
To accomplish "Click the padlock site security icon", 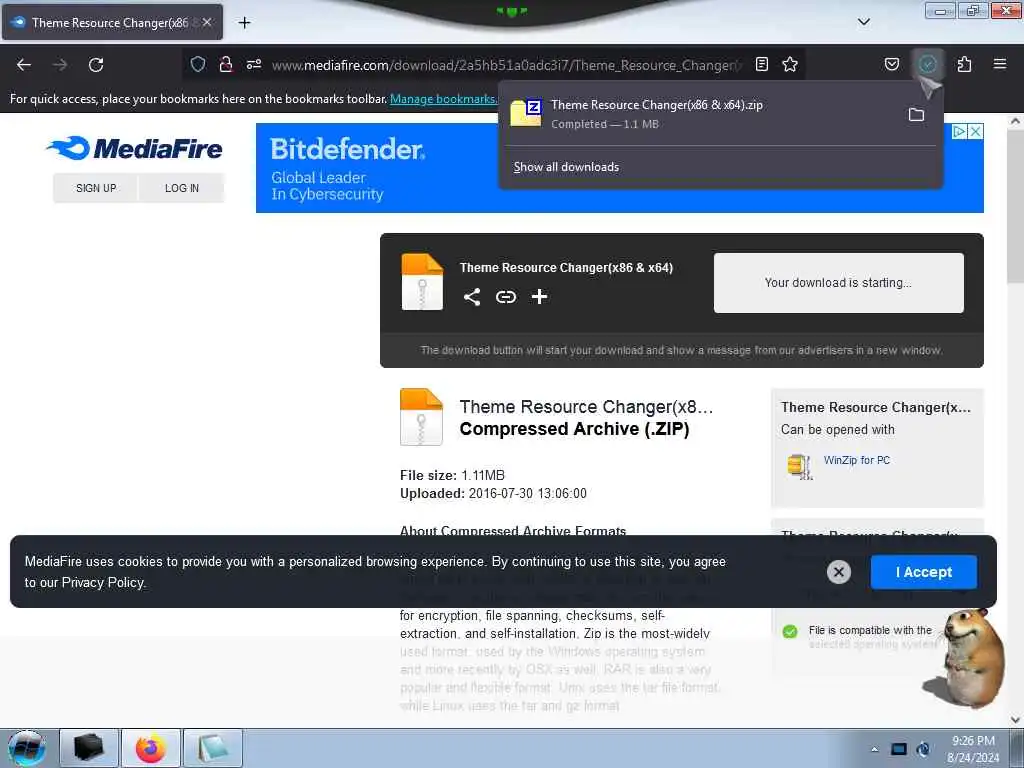I will pyautogui.click(x=226, y=64).
